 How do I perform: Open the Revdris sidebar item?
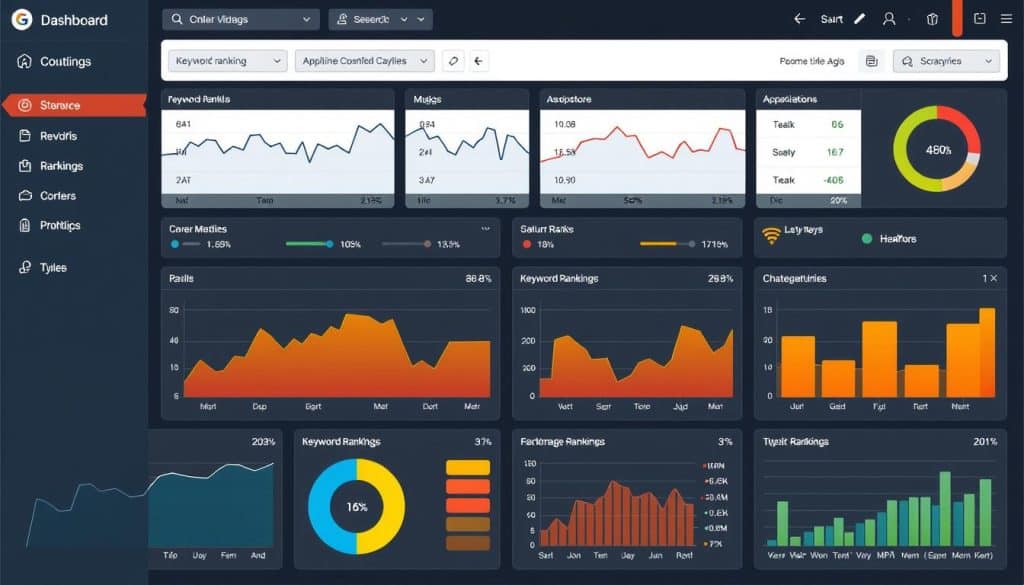58,136
